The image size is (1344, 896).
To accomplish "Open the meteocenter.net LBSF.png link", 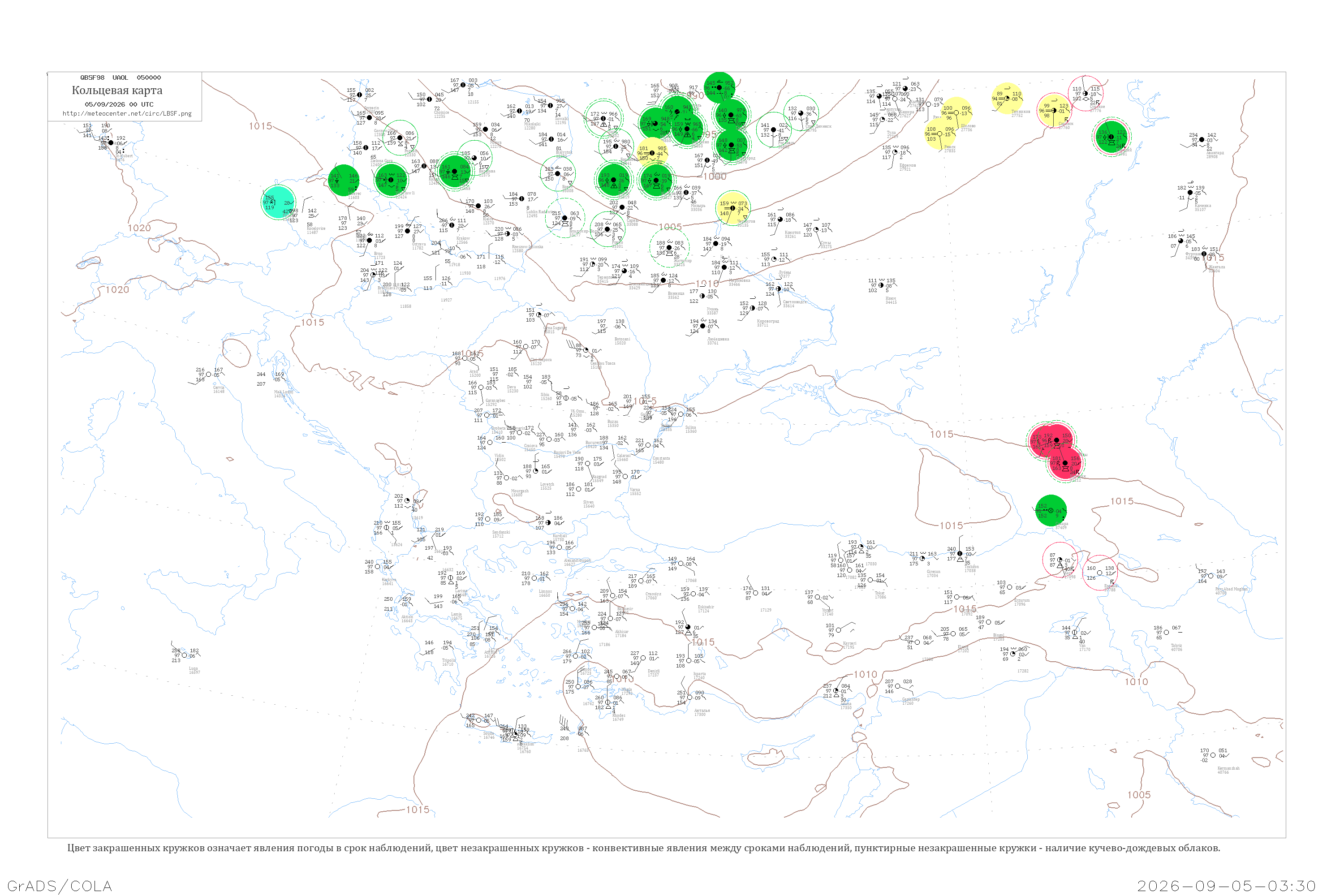I will coord(127,113).
